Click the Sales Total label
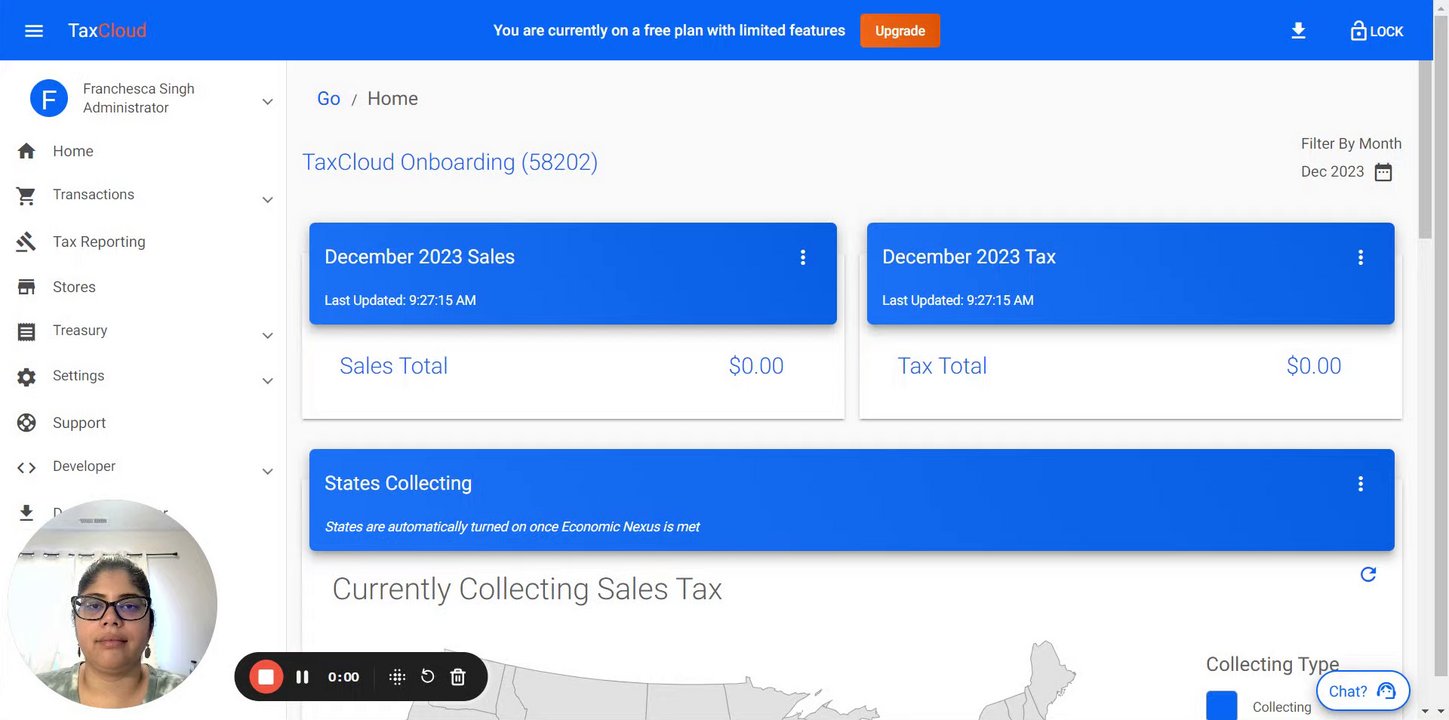The height and width of the screenshot is (720, 1449). pyautogui.click(x=394, y=366)
